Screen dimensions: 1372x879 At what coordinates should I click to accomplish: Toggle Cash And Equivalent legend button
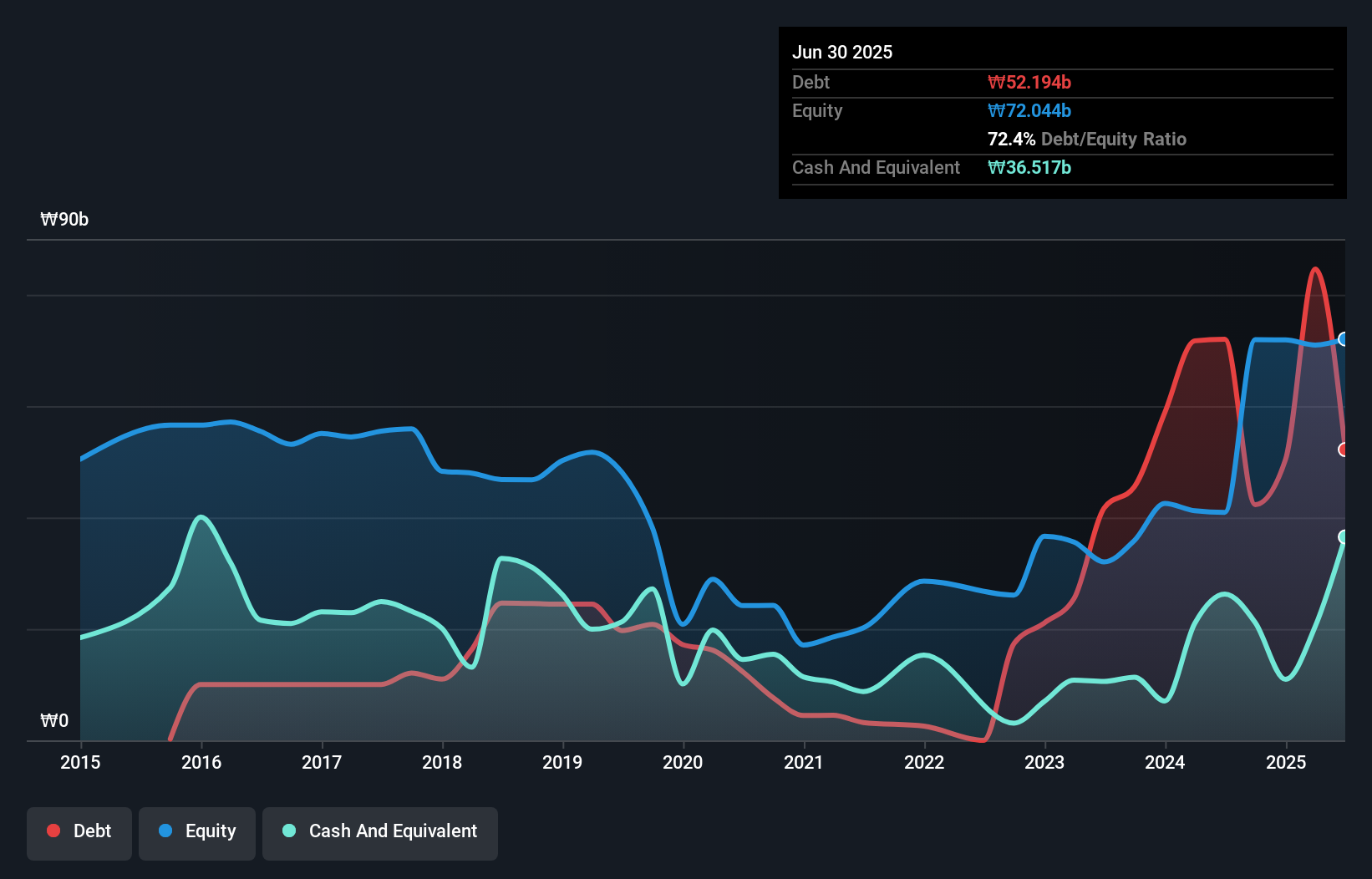380,831
